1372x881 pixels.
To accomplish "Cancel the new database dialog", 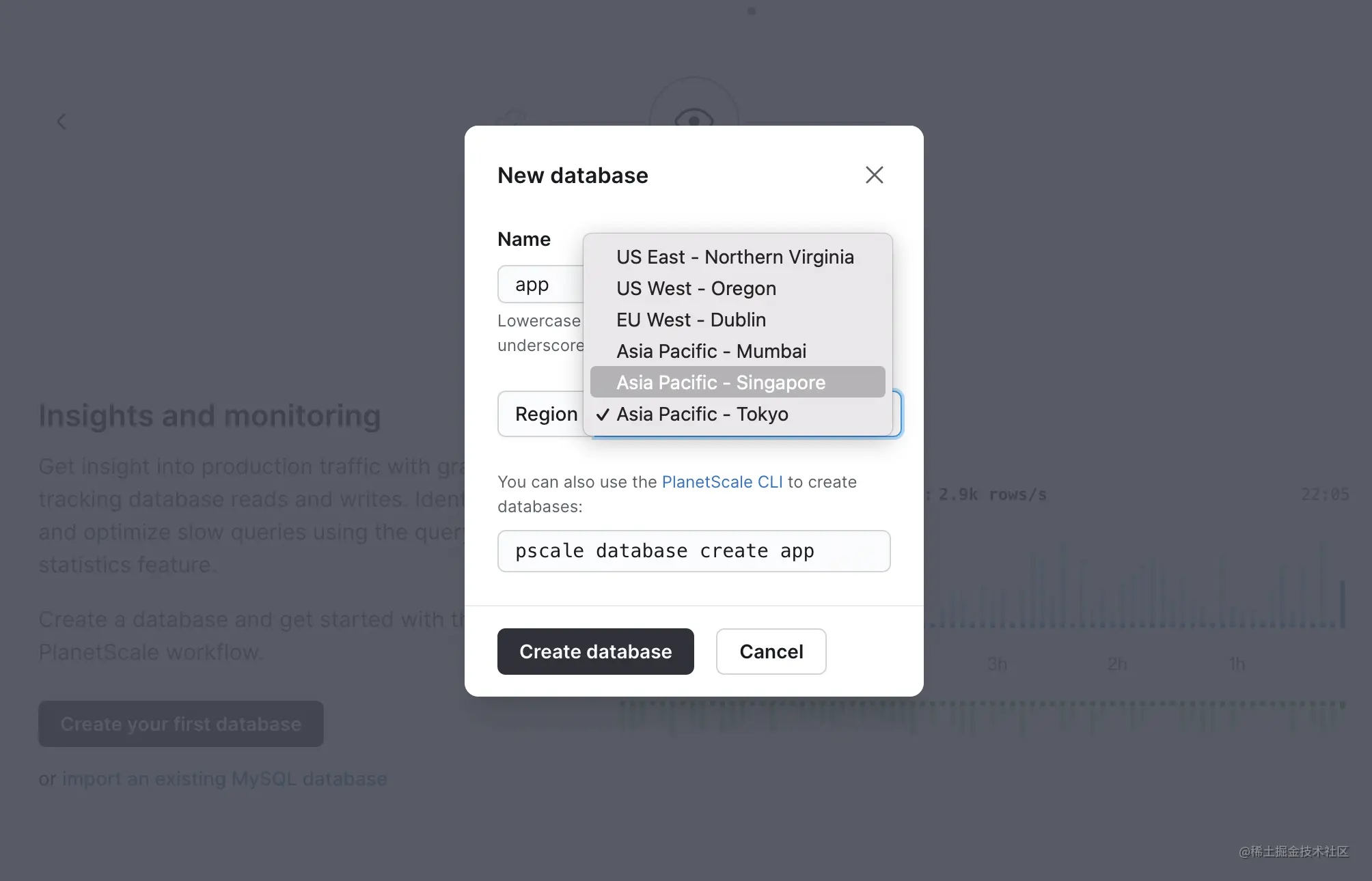I will [x=771, y=652].
